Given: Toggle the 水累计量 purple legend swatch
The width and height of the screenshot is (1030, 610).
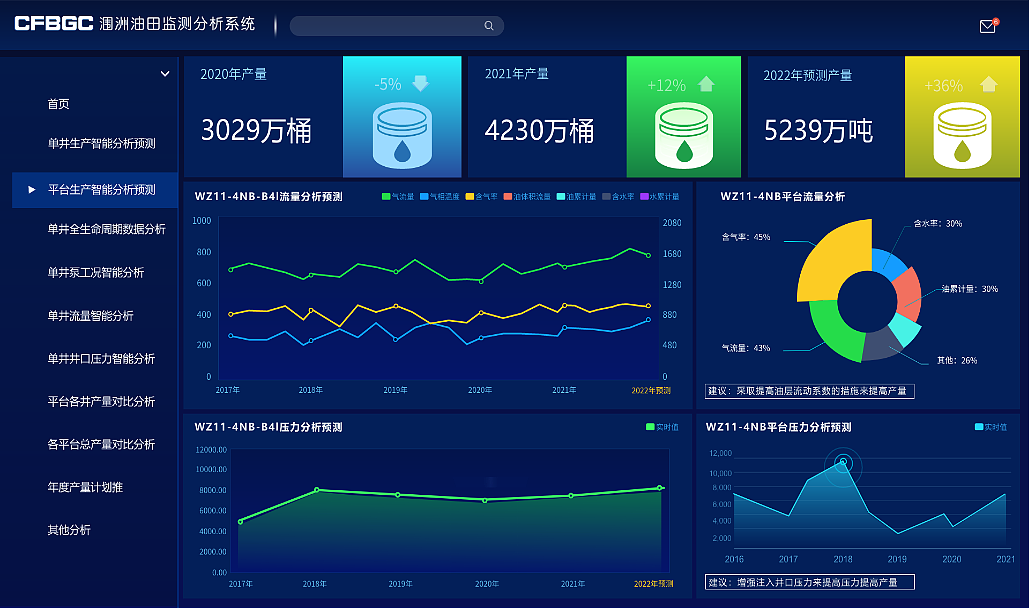Looking at the screenshot, I should [x=644, y=196].
